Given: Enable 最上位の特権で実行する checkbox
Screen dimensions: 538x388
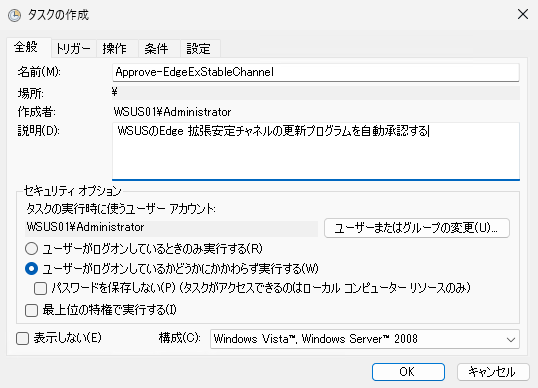Looking at the screenshot, I should pyautogui.click(x=32, y=310).
